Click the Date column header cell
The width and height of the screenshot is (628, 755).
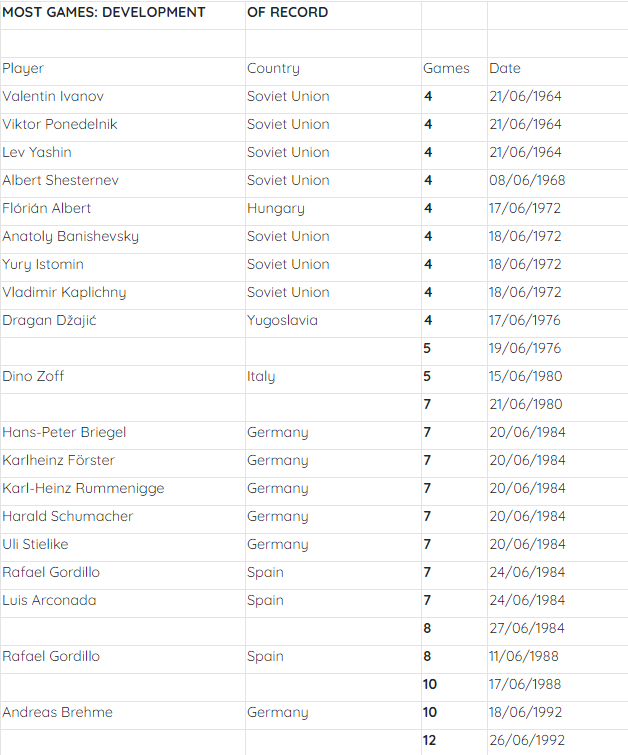coord(558,71)
